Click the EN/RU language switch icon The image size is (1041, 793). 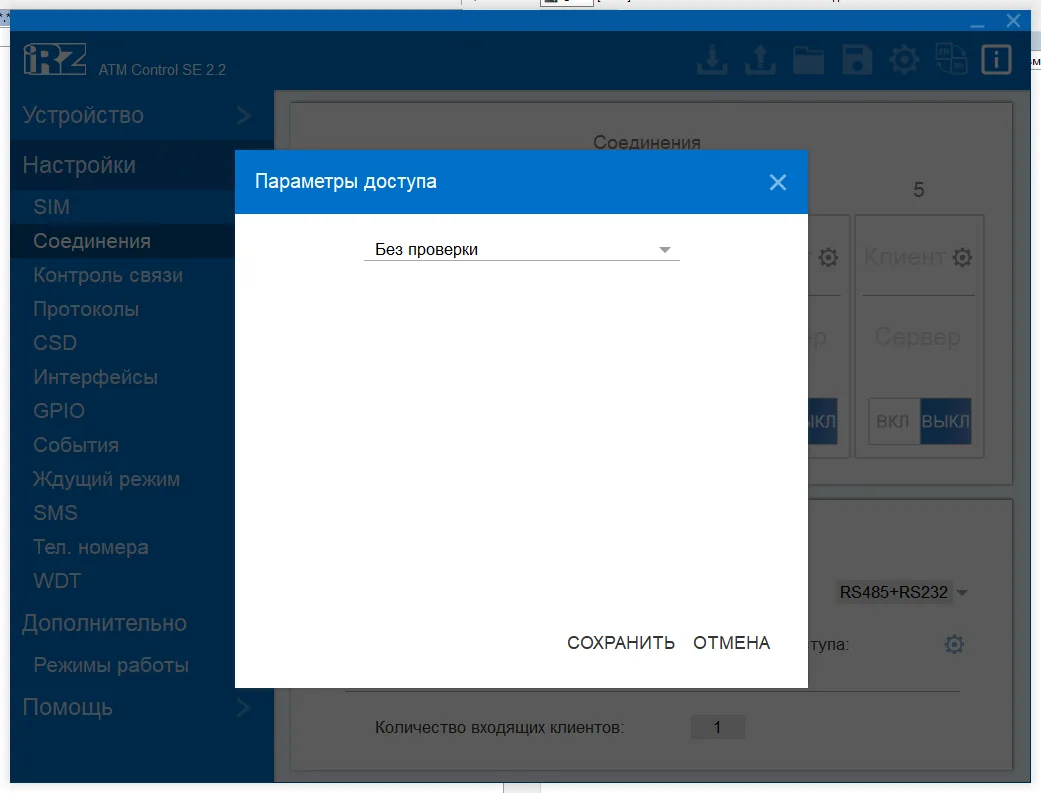[x=951, y=59]
